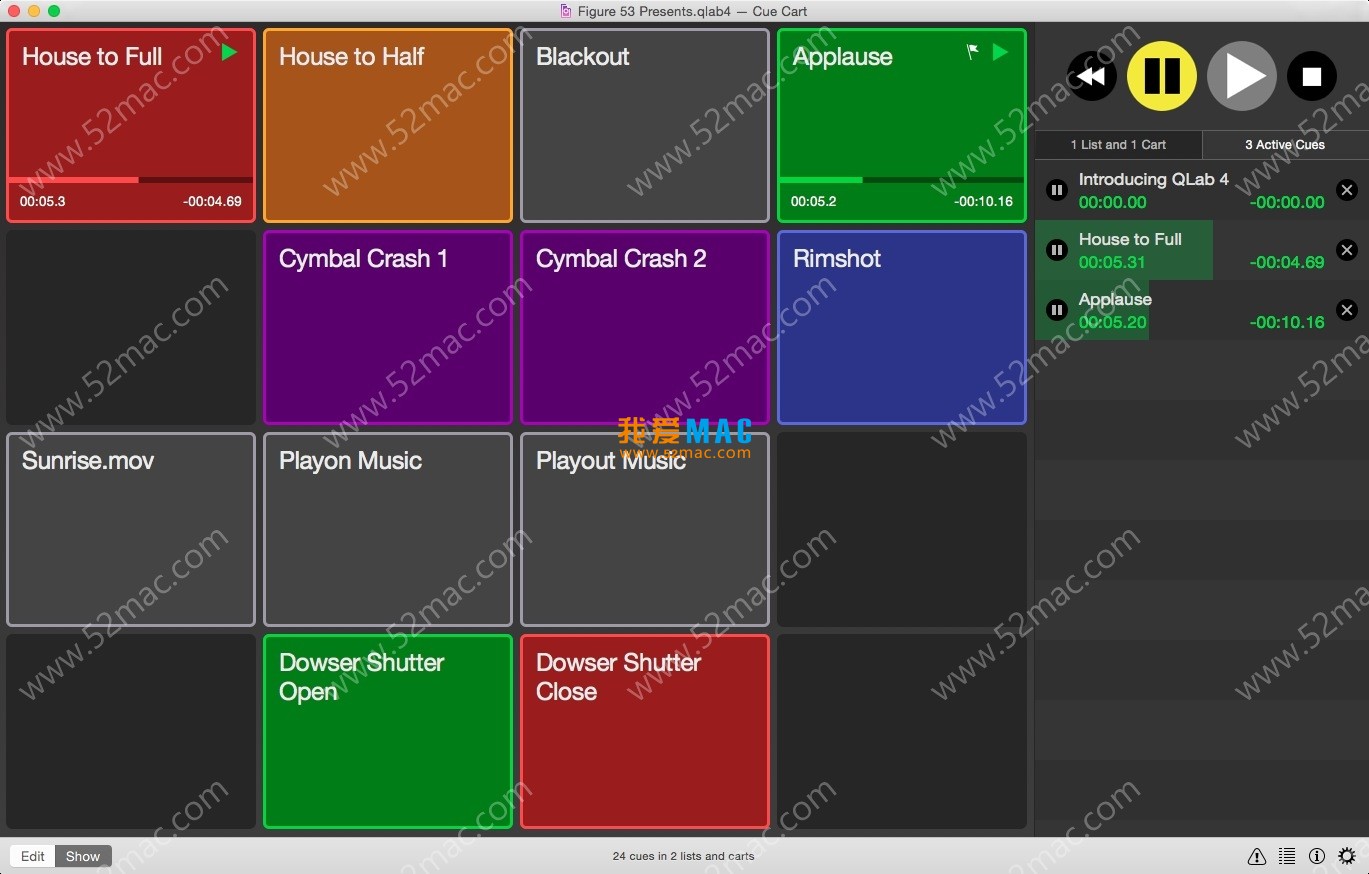Switch to Show mode
The width and height of the screenshot is (1369, 874).
coord(83,856)
